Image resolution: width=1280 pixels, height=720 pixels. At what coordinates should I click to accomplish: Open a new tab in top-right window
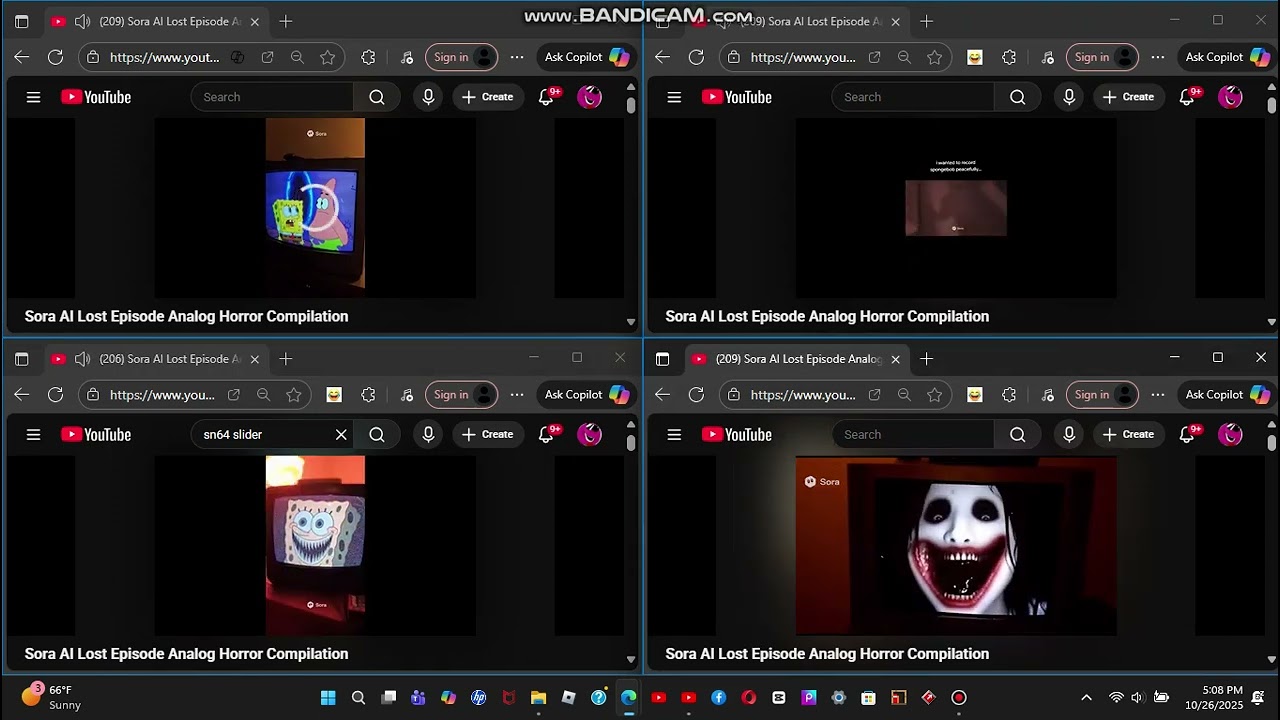click(927, 21)
